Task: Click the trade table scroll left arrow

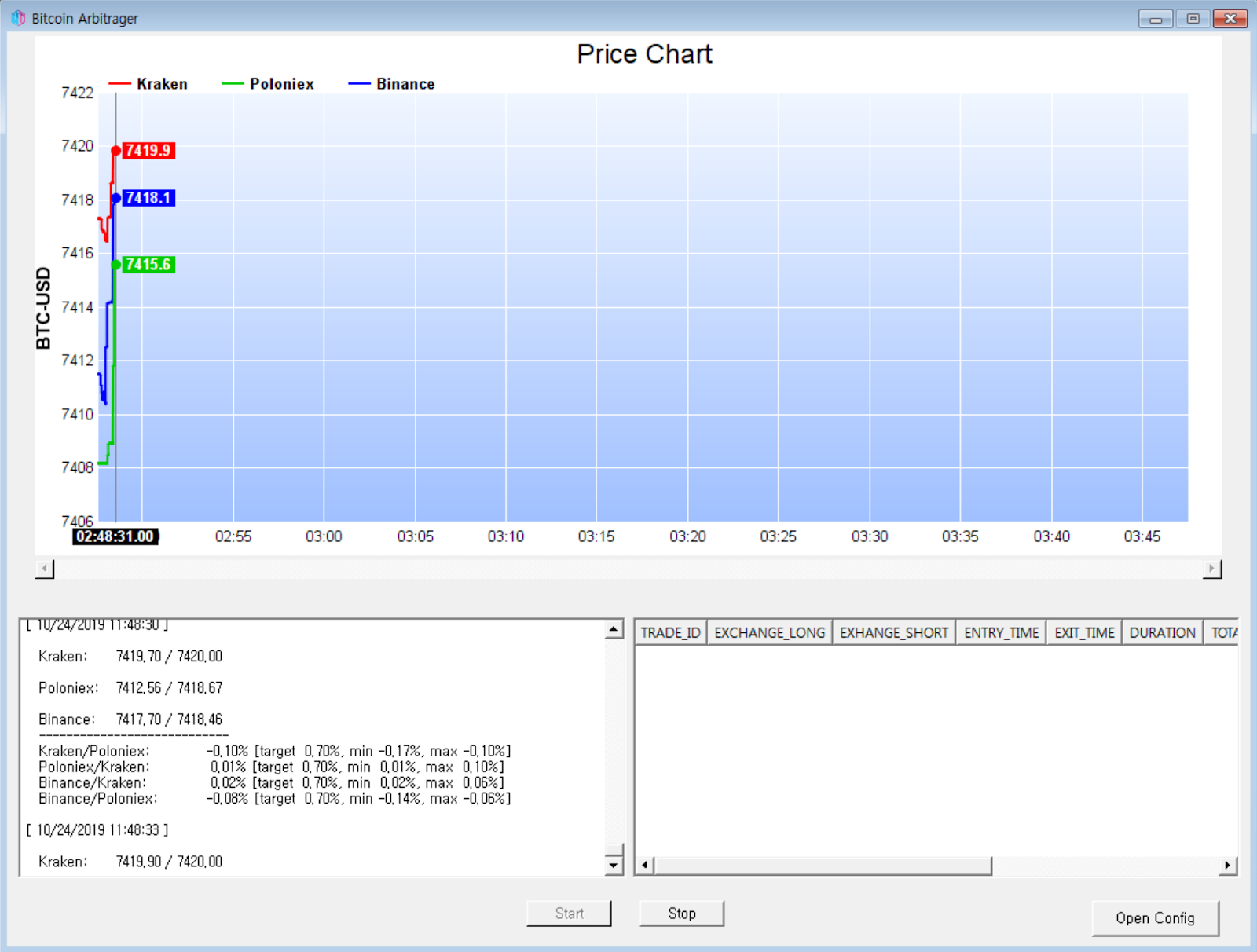Action: click(x=644, y=866)
